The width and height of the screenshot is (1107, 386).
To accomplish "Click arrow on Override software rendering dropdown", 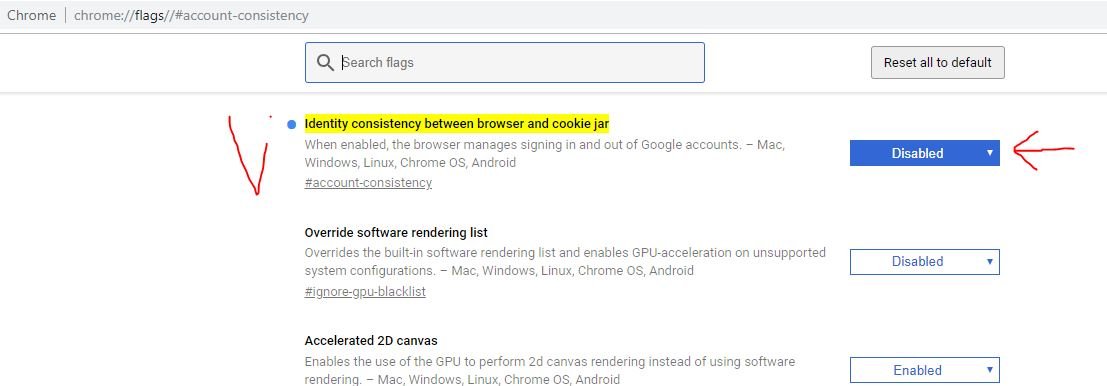I will (x=989, y=262).
